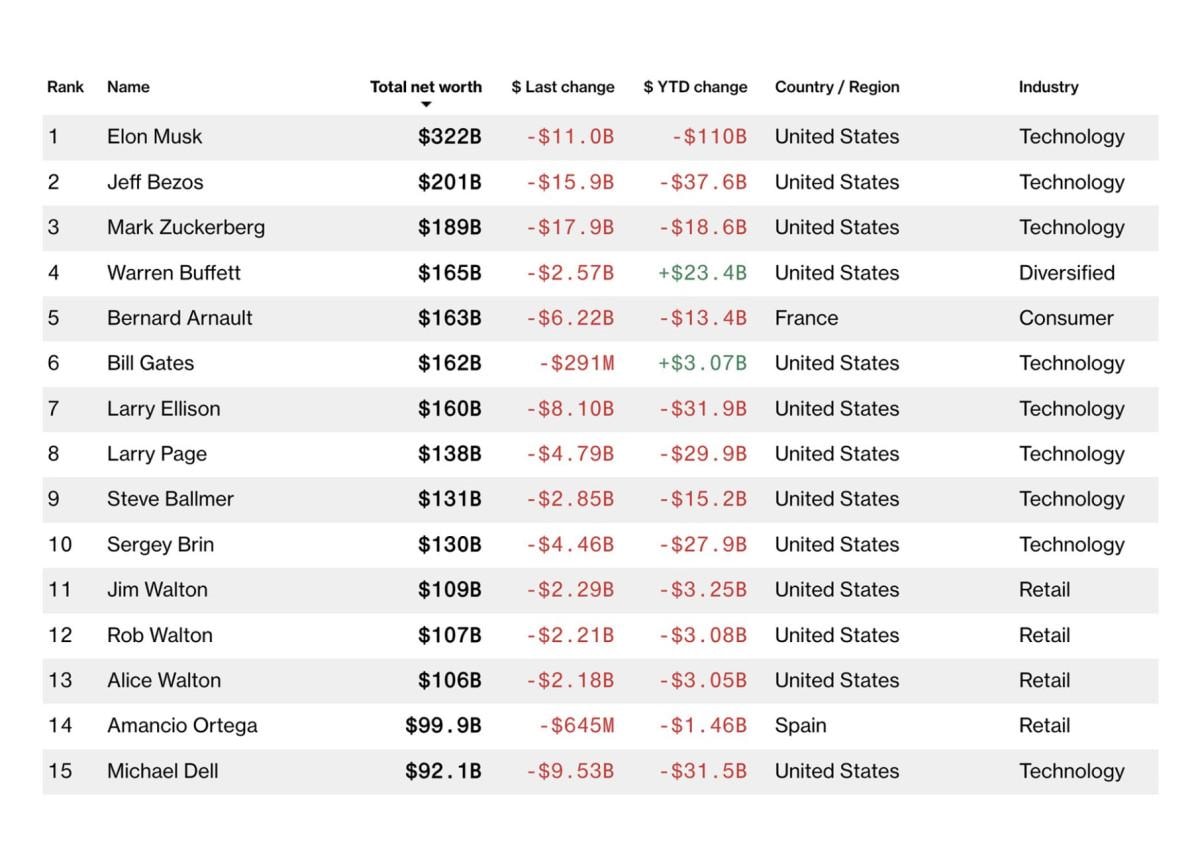Open Warren Buffett's entry
Screen dimensions: 1200x856
click(174, 273)
